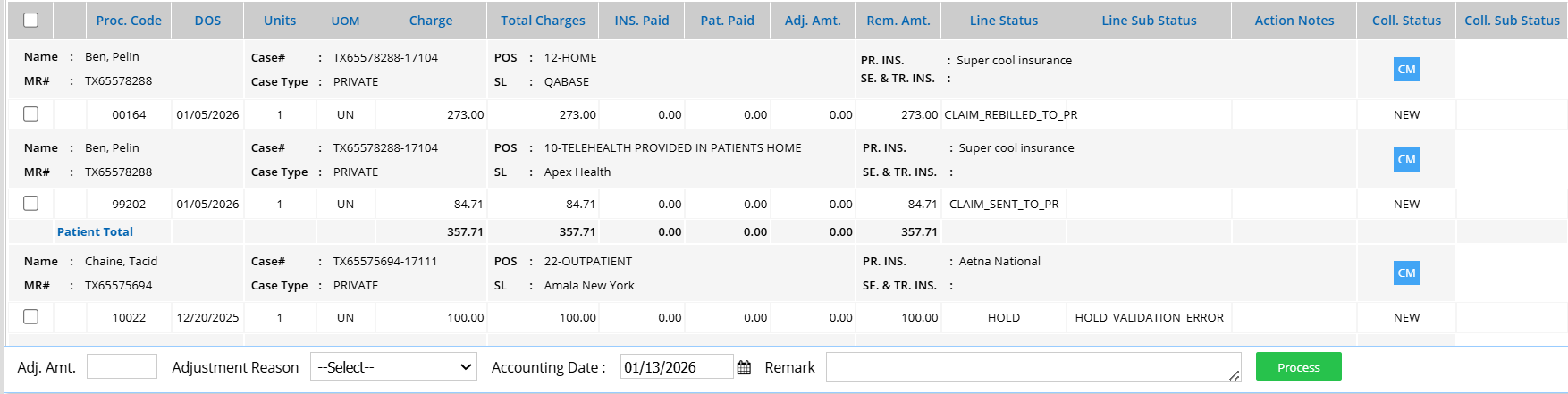The height and width of the screenshot is (394, 1568).
Task: Click the Coll. Status column header
Action: click(x=1406, y=21)
